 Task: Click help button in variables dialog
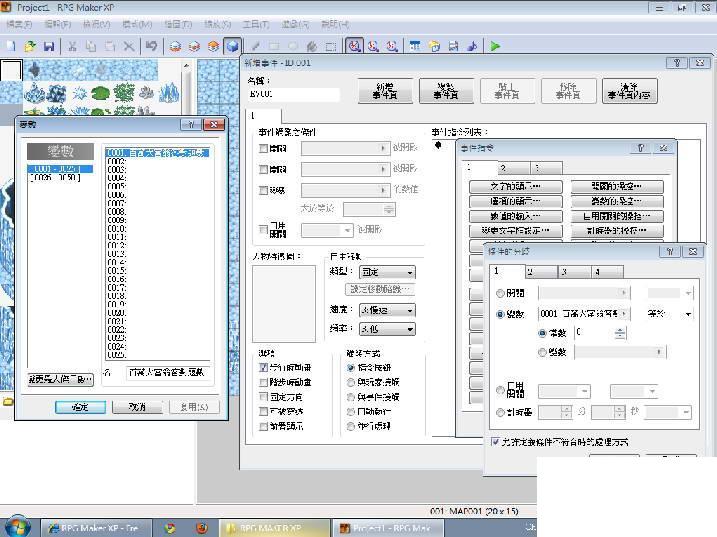pos(191,124)
